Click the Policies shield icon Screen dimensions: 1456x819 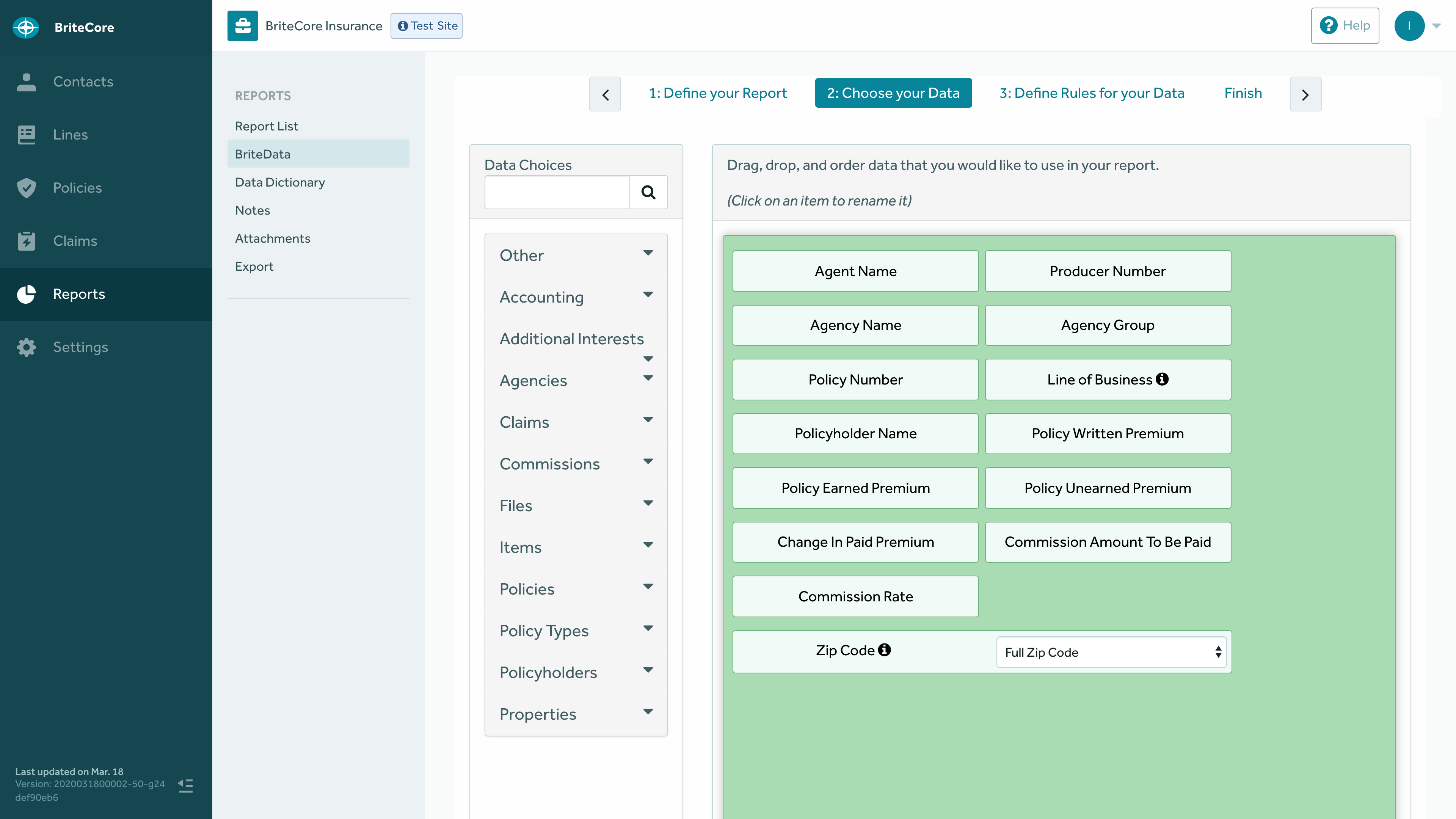(x=26, y=188)
